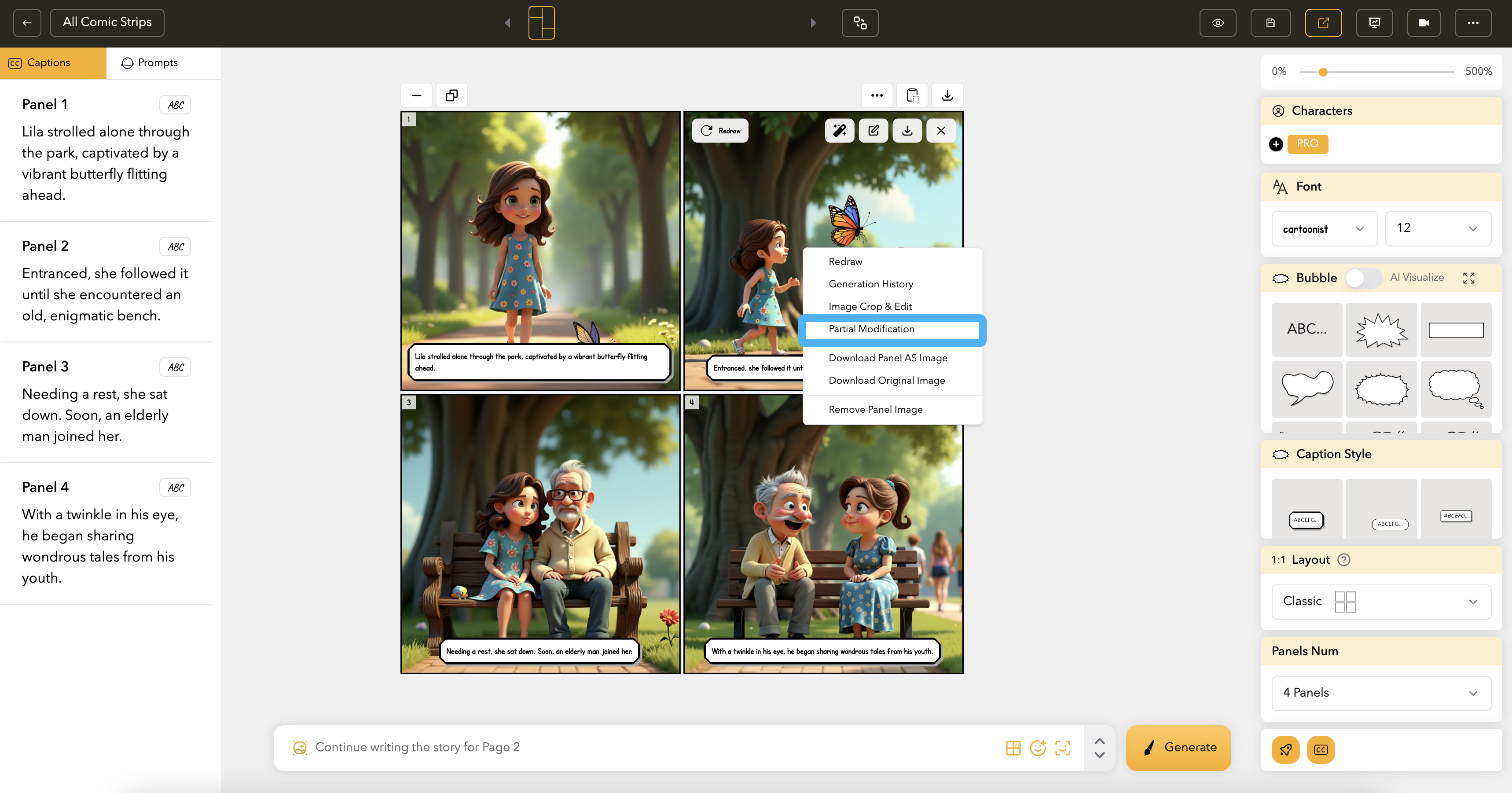Click the rocket icon at bottom right
1512x793 pixels.
click(x=1285, y=749)
